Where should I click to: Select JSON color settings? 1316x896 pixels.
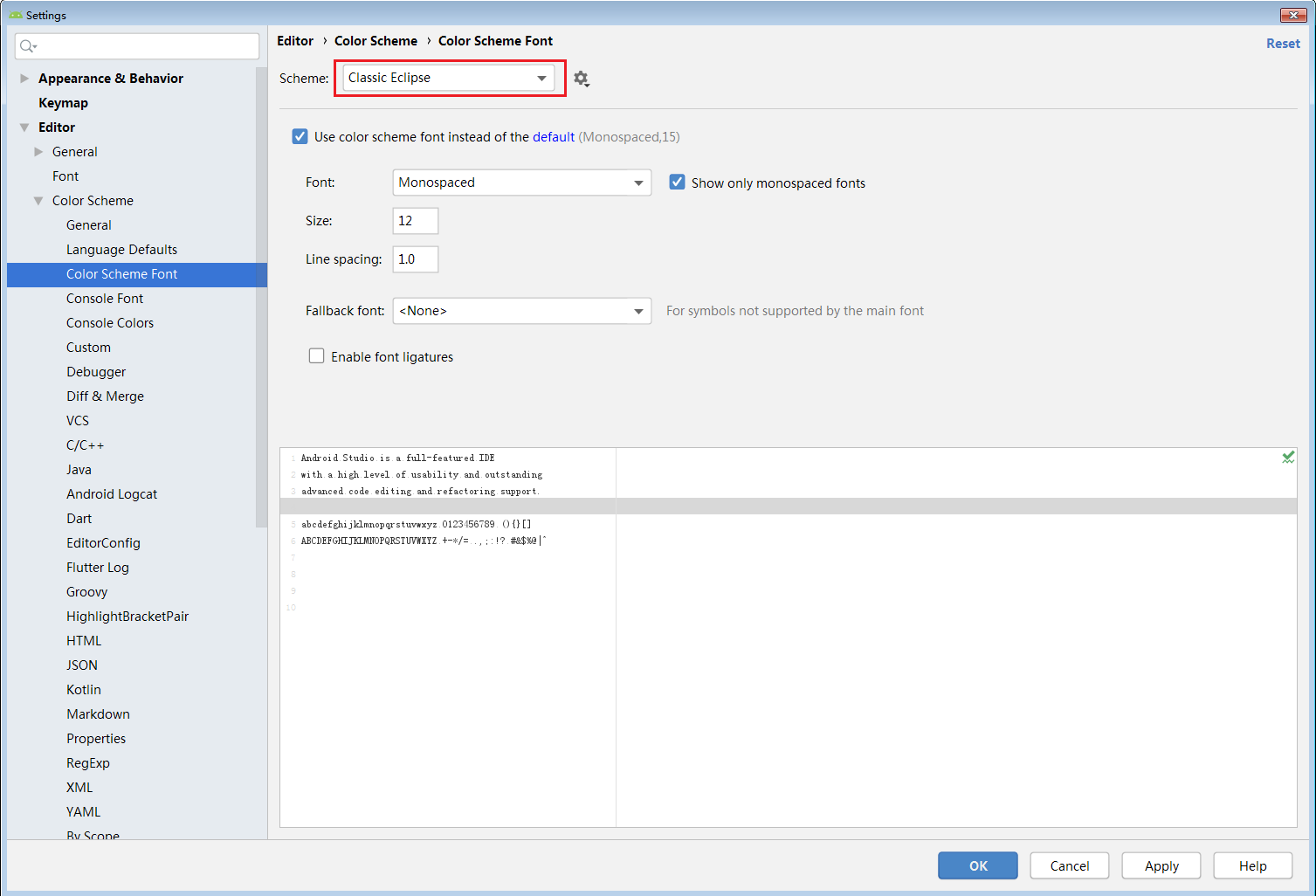tap(82, 665)
